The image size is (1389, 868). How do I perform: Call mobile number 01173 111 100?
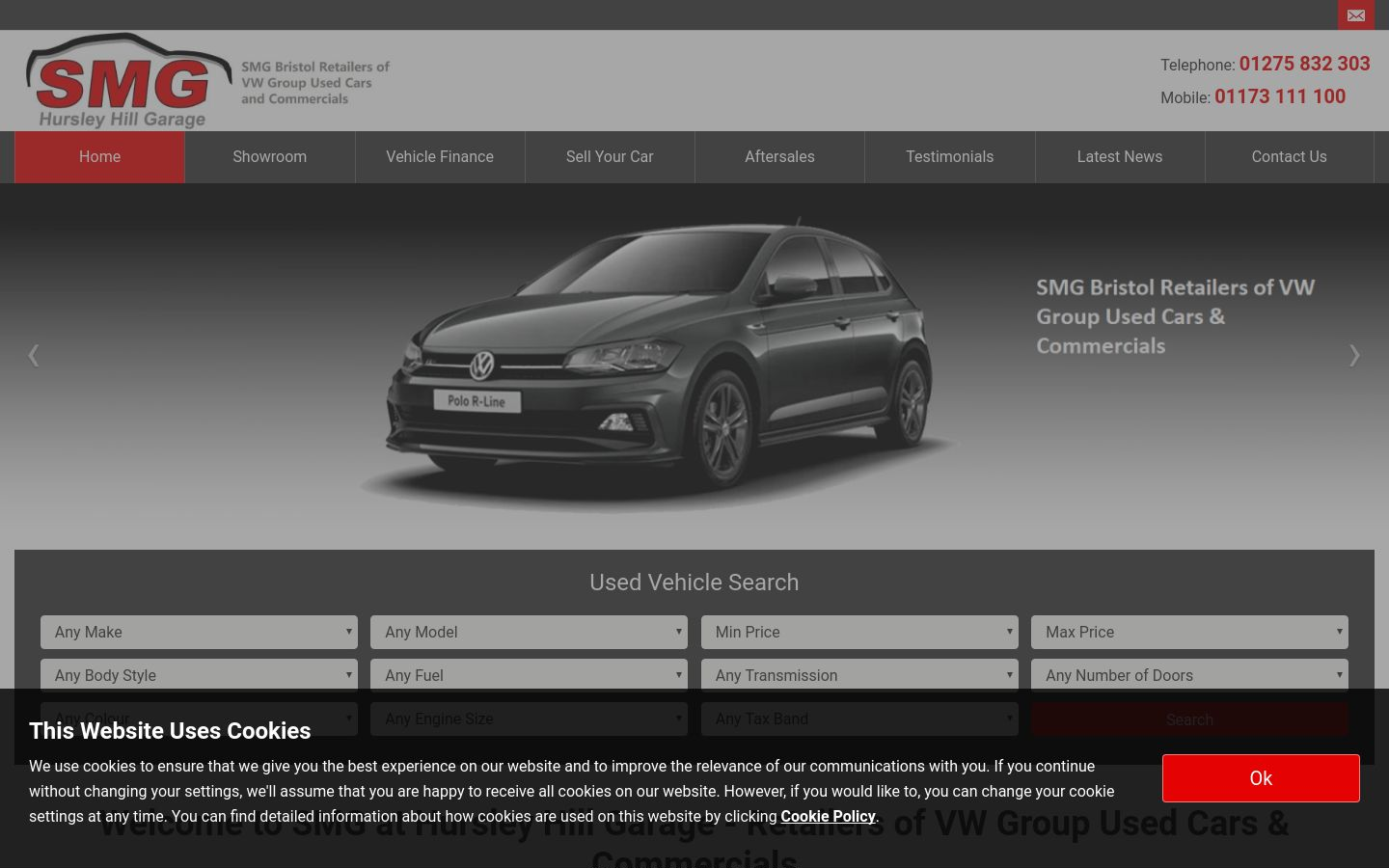click(1280, 96)
